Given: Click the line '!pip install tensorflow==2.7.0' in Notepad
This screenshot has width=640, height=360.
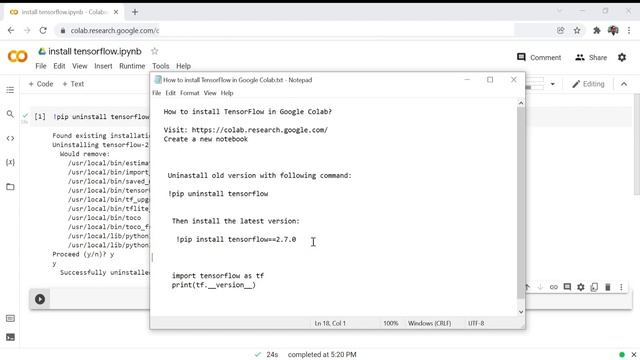Looking at the screenshot, I should point(236,240).
